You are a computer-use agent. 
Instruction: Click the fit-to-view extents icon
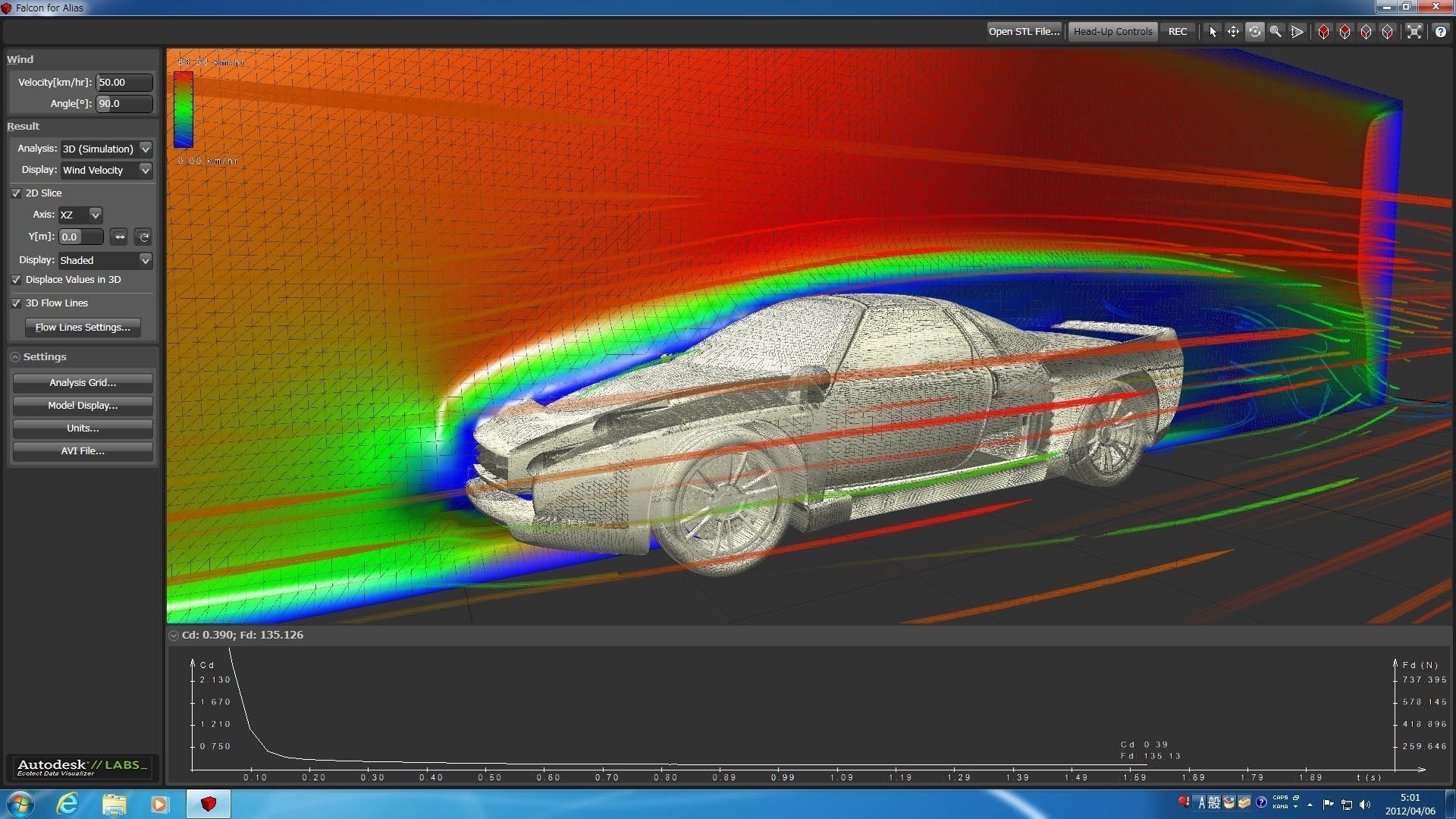point(1414,32)
